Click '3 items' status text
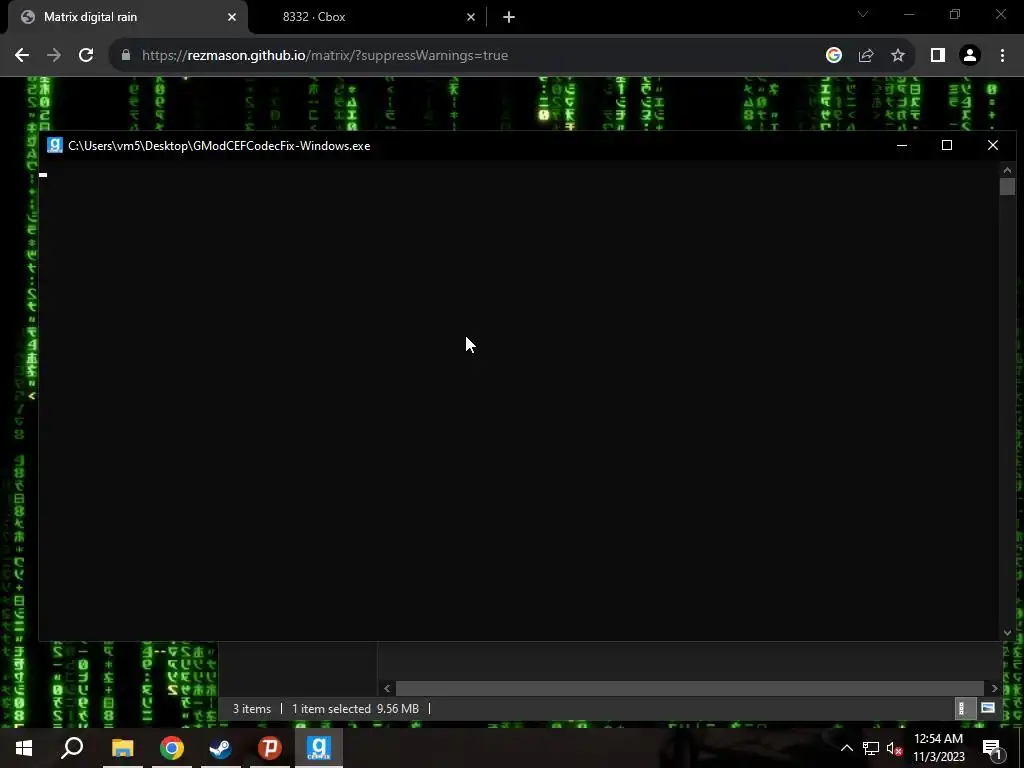The image size is (1024, 768). pos(252,709)
